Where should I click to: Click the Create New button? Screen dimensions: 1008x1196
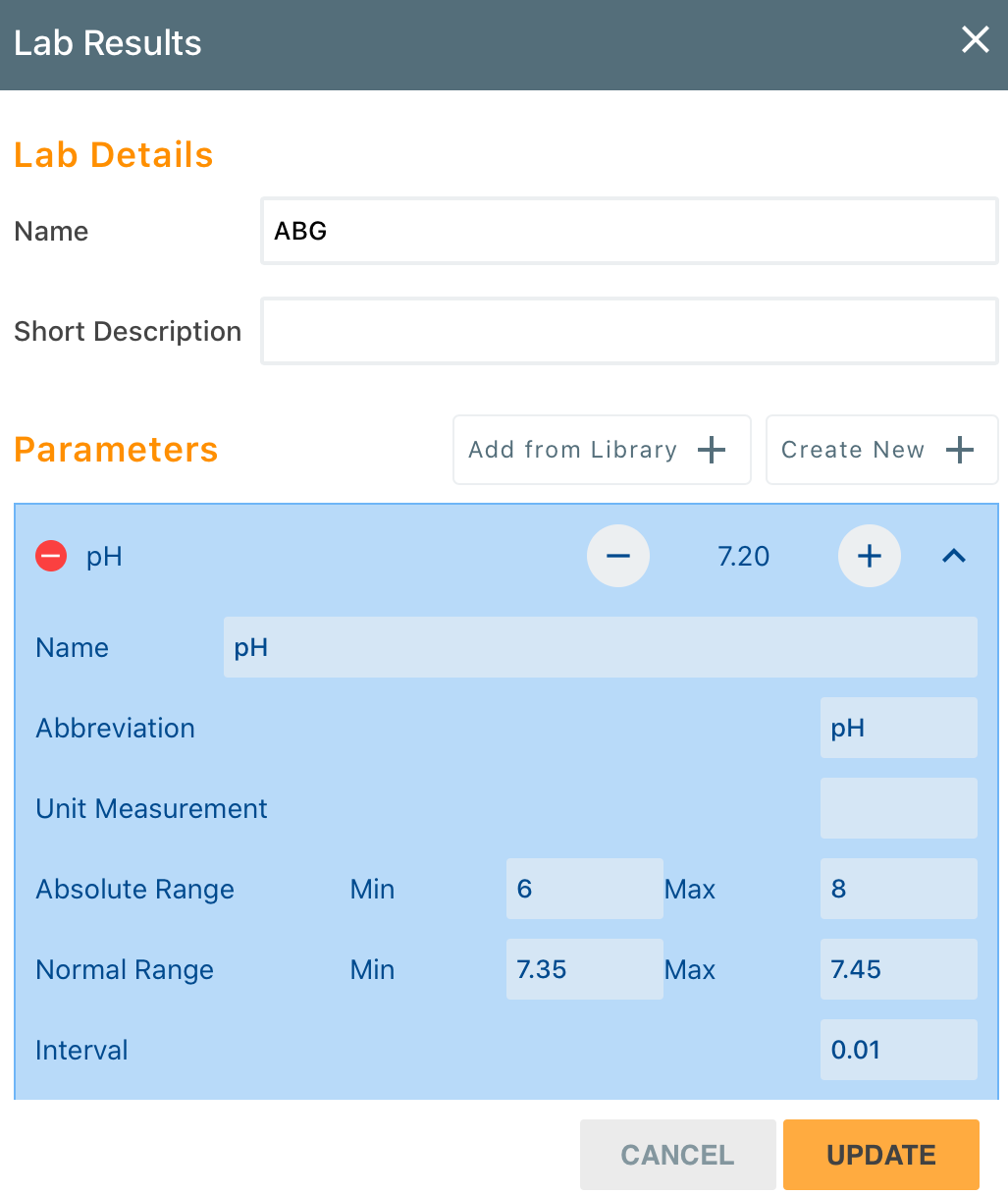point(880,450)
